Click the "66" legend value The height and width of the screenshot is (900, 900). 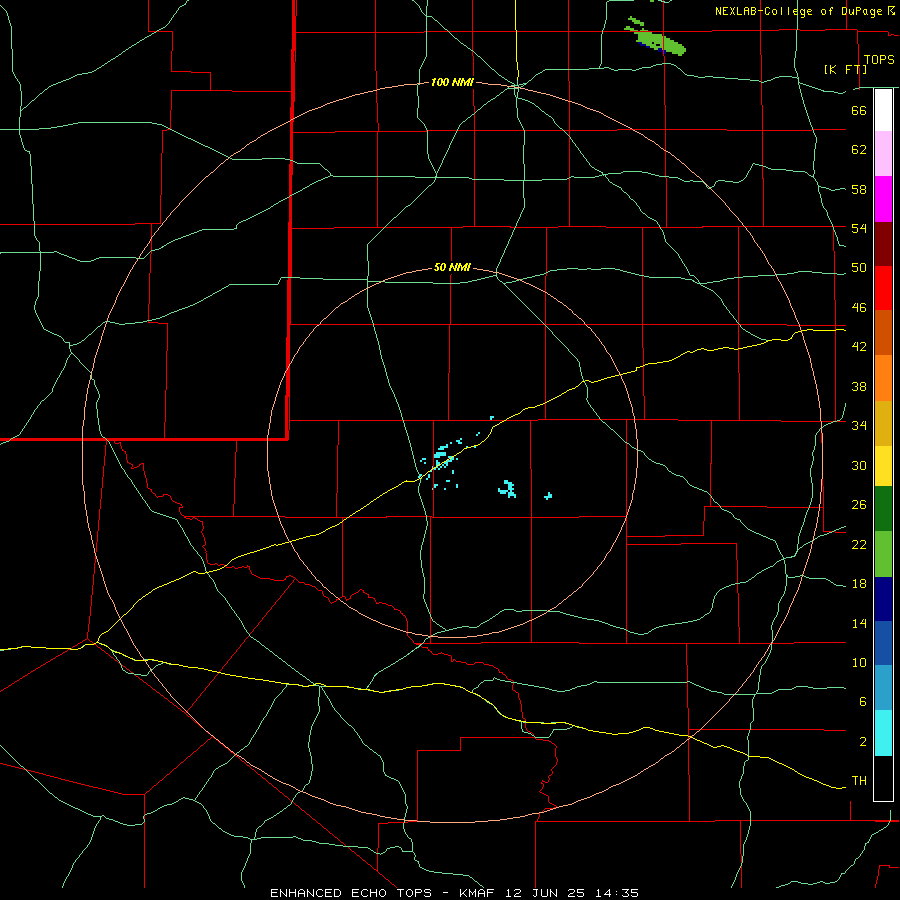(x=859, y=110)
